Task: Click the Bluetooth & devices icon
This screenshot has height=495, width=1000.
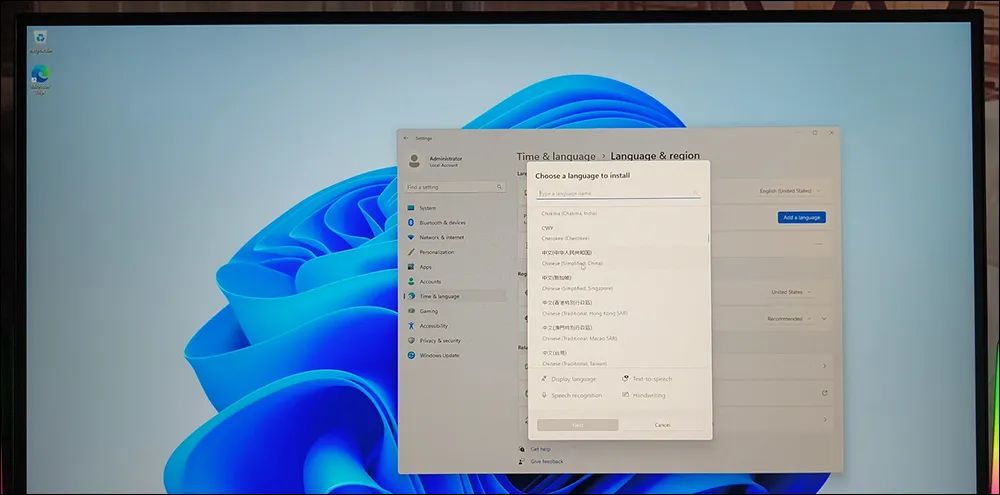Action: 411,222
